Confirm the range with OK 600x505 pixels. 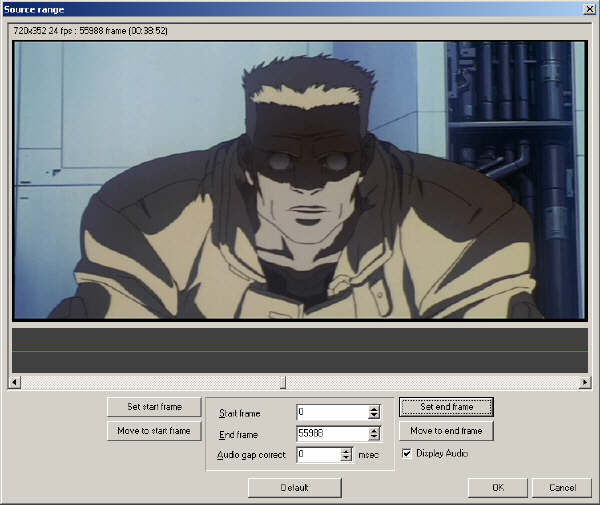(498, 488)
